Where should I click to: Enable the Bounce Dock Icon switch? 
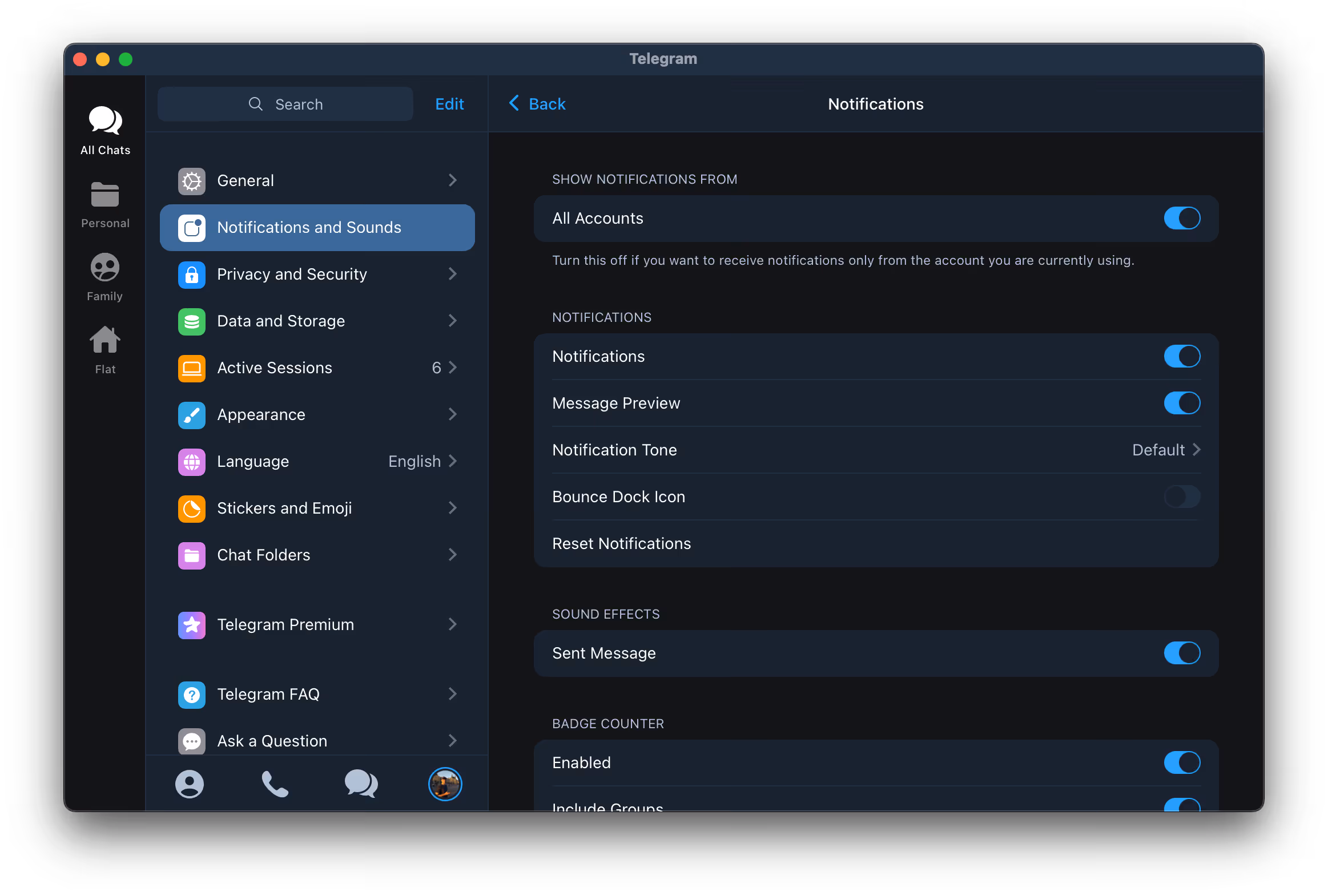click(1181, 497)
